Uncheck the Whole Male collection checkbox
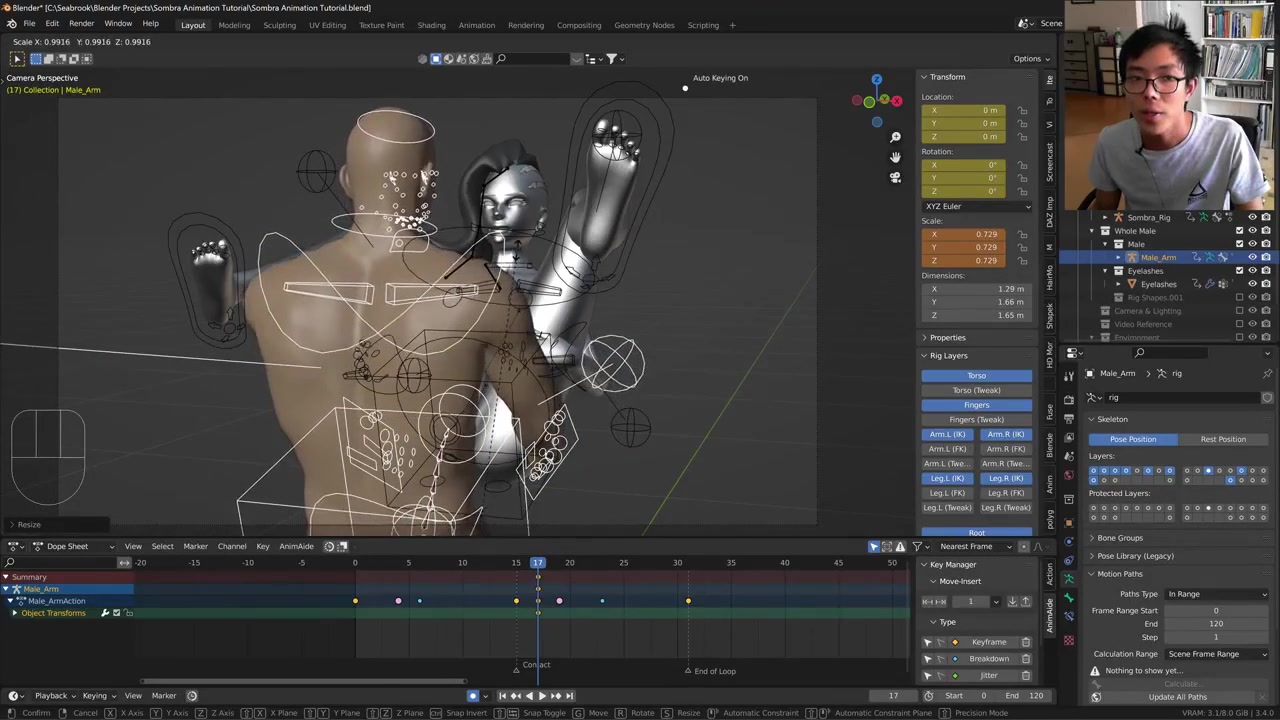The height and width of the screenshot is (720, 1280). (x=1239, y=231)
